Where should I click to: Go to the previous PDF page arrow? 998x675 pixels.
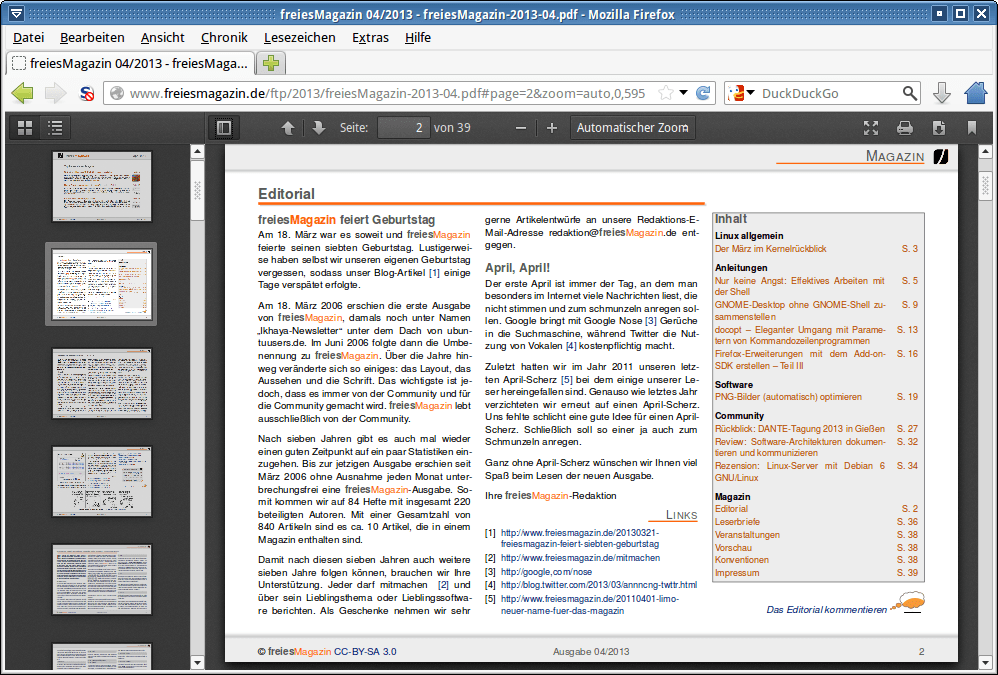pyautogui.click(x=288, y=128)
